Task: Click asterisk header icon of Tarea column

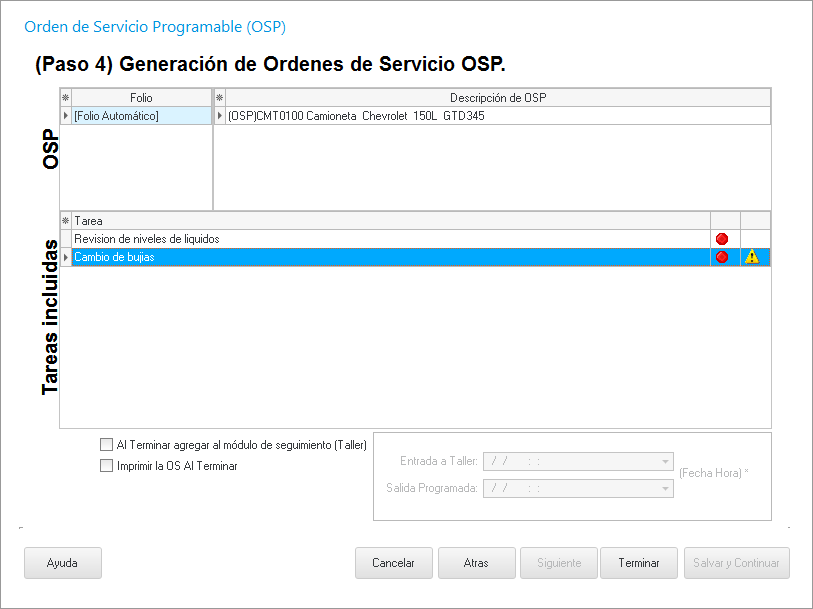Action: tap(66, 221)
